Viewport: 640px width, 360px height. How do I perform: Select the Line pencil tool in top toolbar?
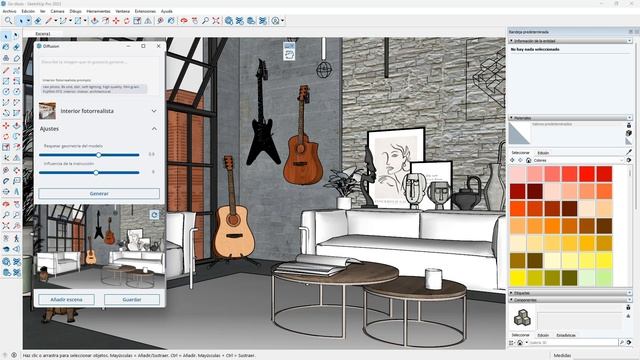click(x=49, y=20)
